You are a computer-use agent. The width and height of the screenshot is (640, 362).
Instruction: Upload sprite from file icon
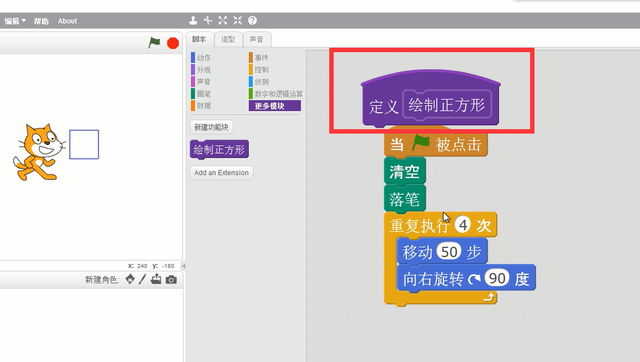[x=156, y=279]
